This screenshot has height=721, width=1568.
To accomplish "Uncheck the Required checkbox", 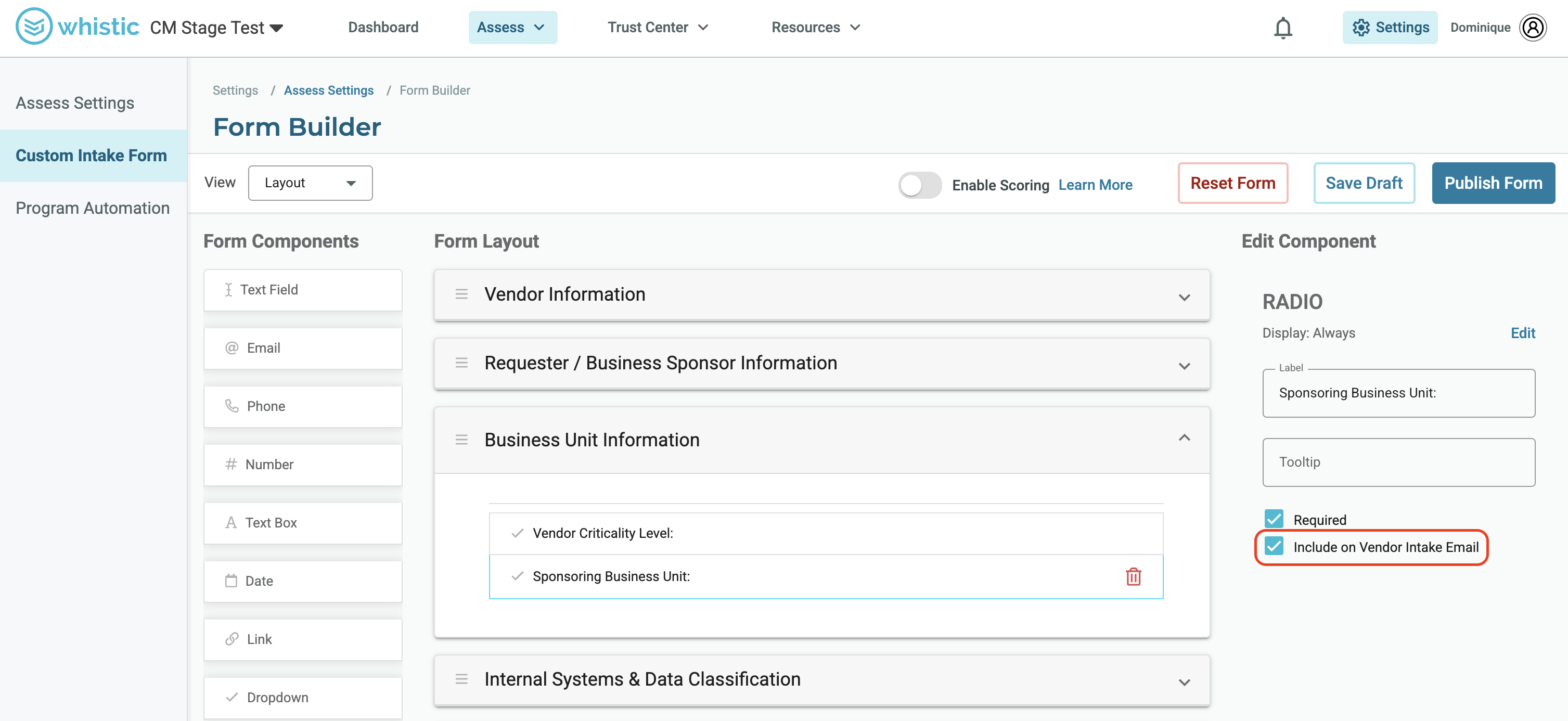I will click(1274, 519).
